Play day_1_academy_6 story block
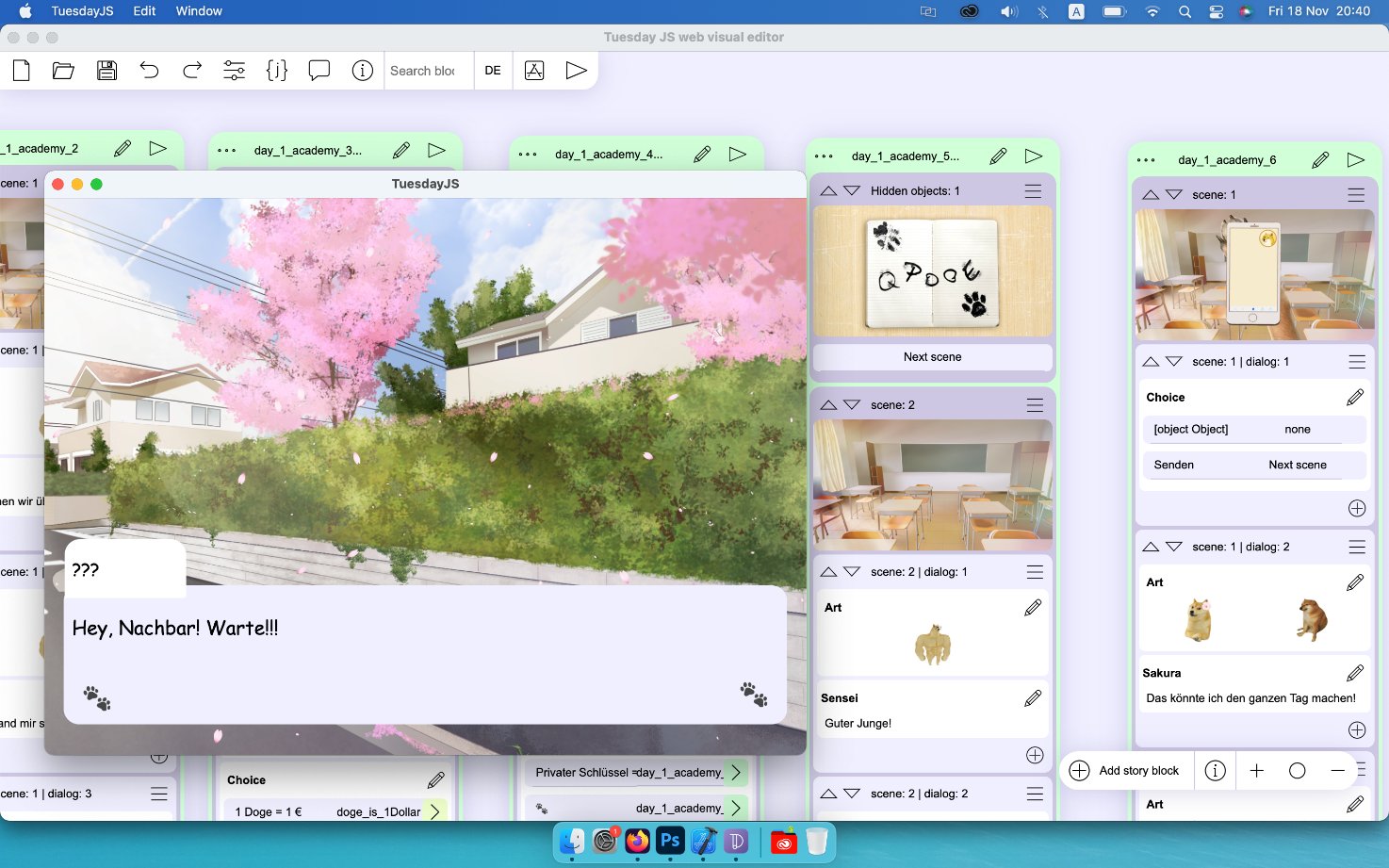This screenshot has width=1389, height=868. click(x=1356, y=160)
